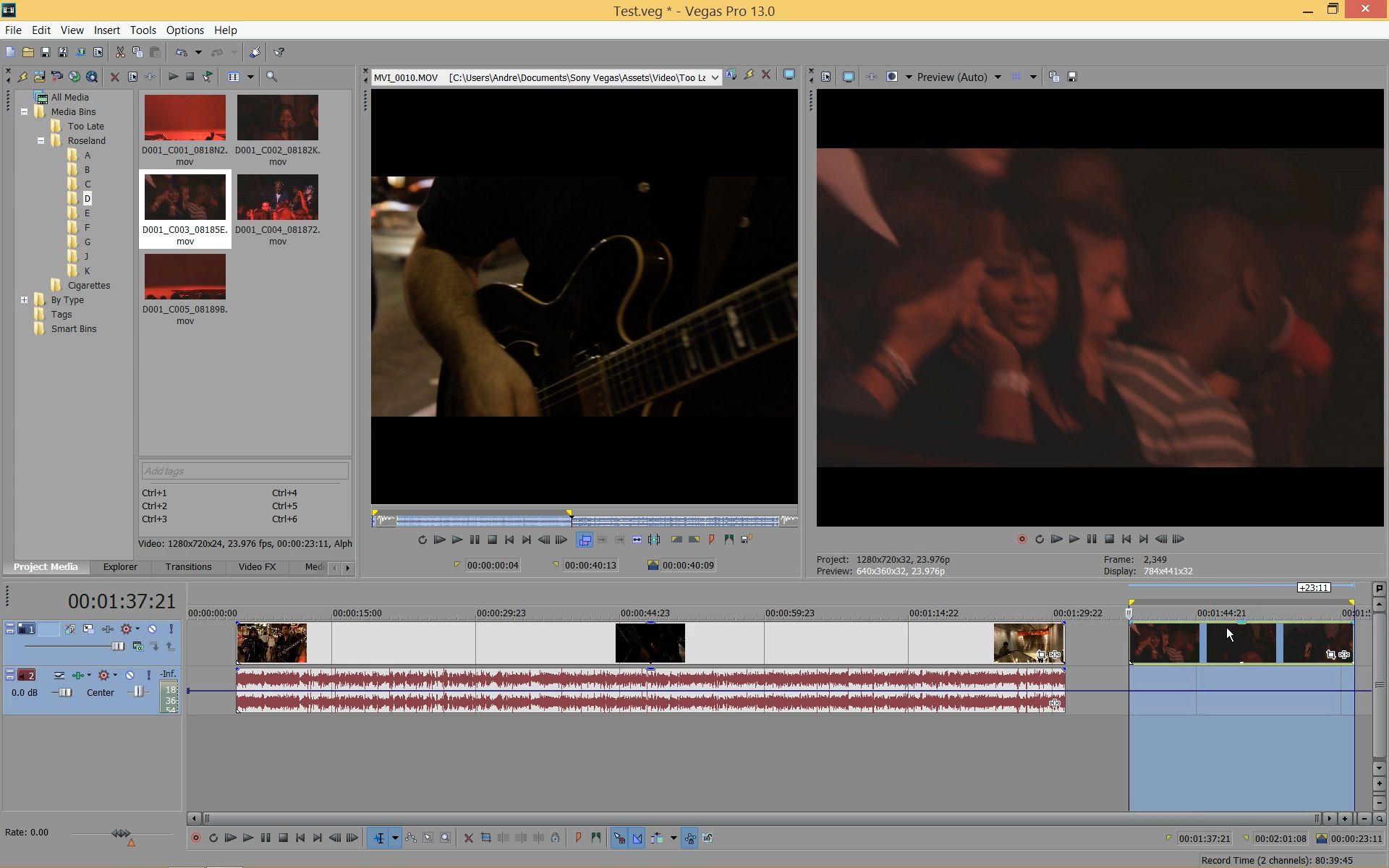
Task: Click the Video FX tab in panel
Action: point(256,567)
